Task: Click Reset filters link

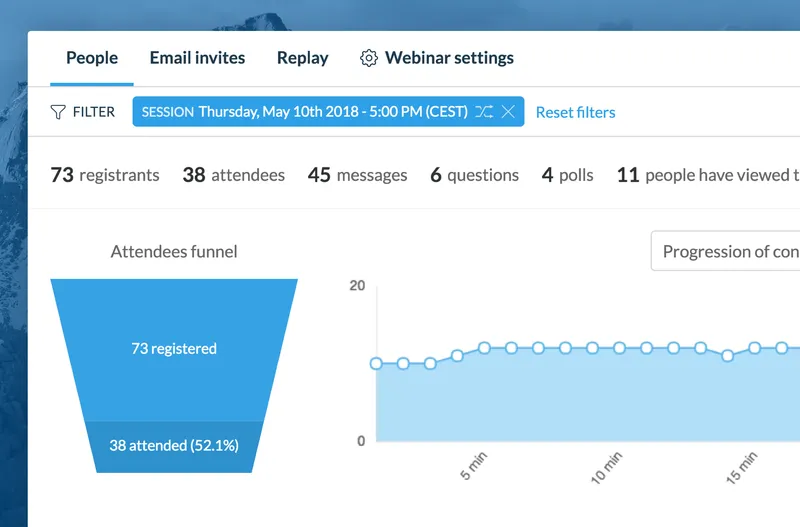Action: tap(576, 112)
